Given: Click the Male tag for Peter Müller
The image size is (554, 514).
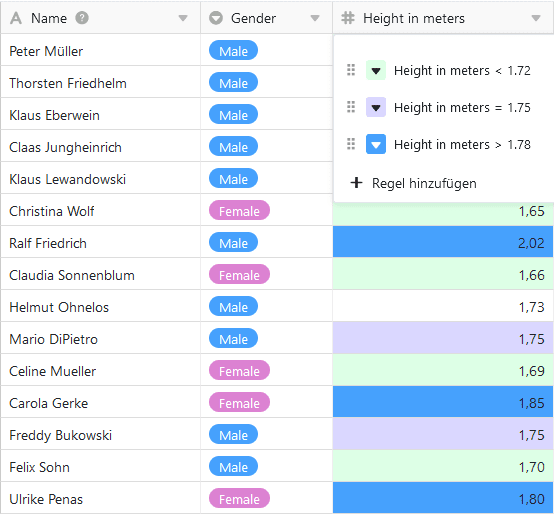Looking at the screenshot, I should point(234,50).
